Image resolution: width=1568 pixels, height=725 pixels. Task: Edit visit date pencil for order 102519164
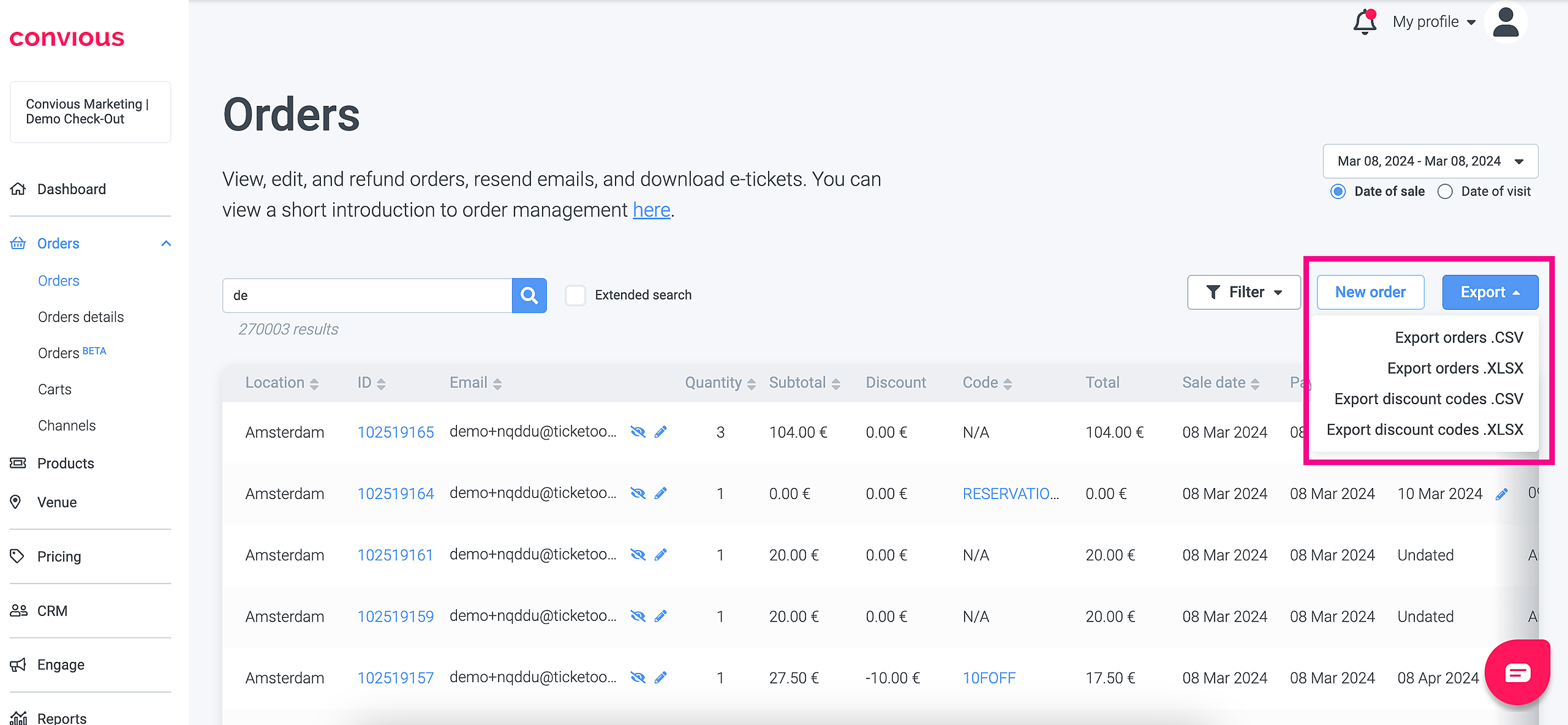coord(1501,494)
